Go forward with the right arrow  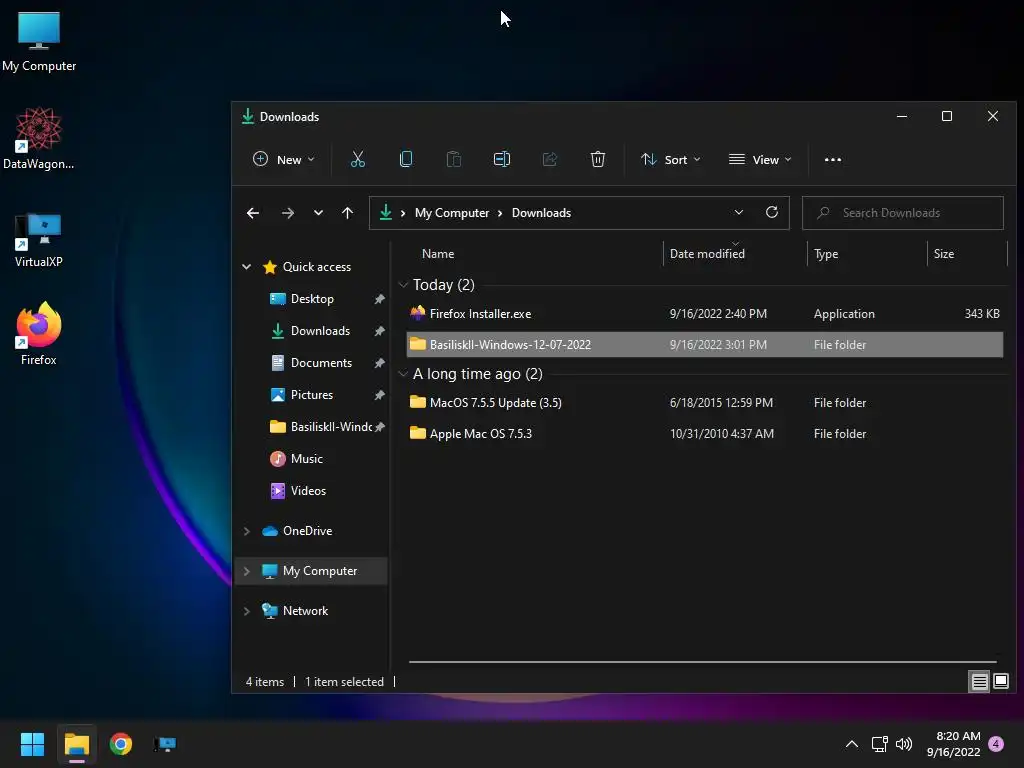click(287, 213)
